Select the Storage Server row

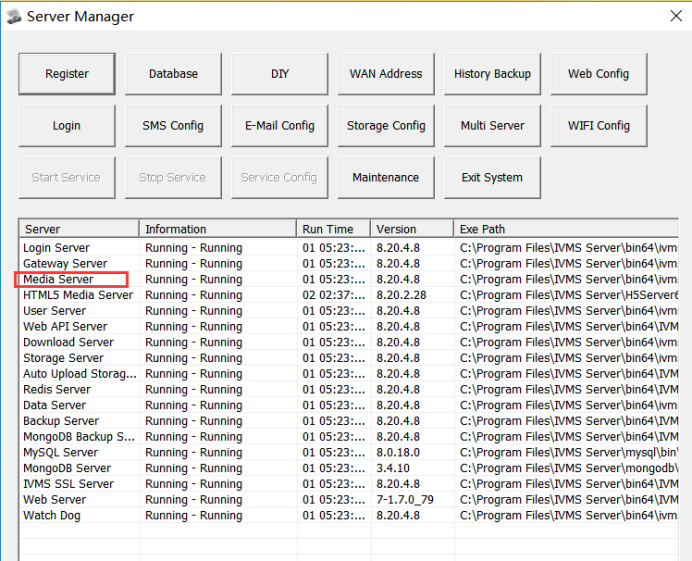[349, 358]
